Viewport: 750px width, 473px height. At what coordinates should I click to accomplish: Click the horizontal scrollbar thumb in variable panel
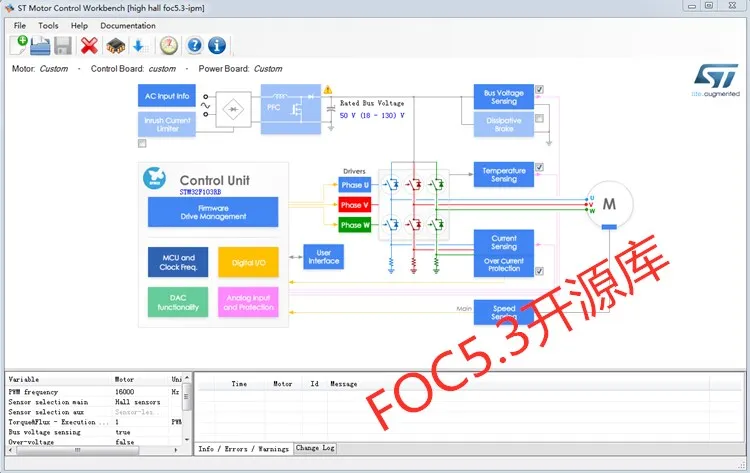77,450
